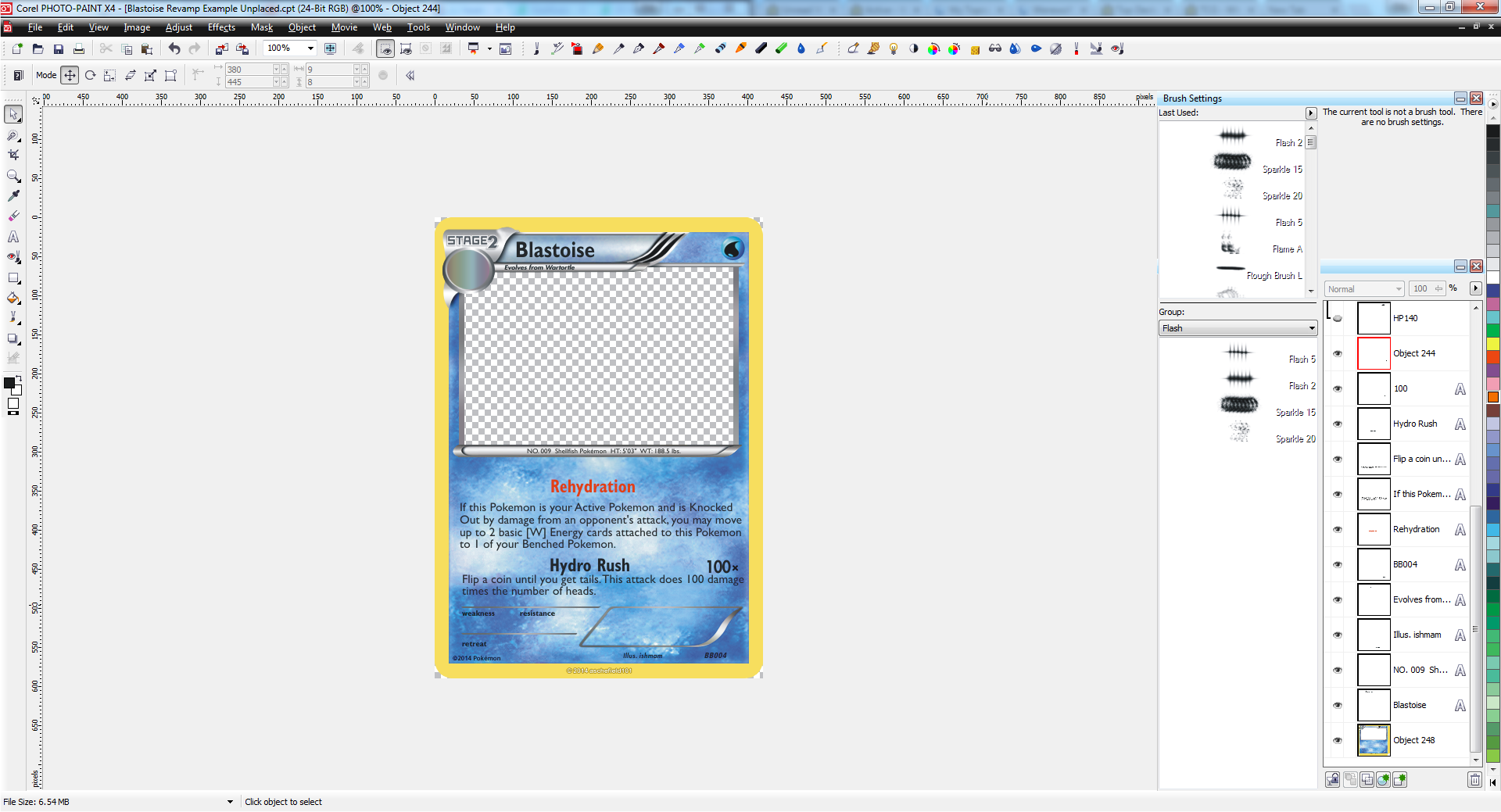Delete object with trash icon in Objects panel

tap(1474, 780)
